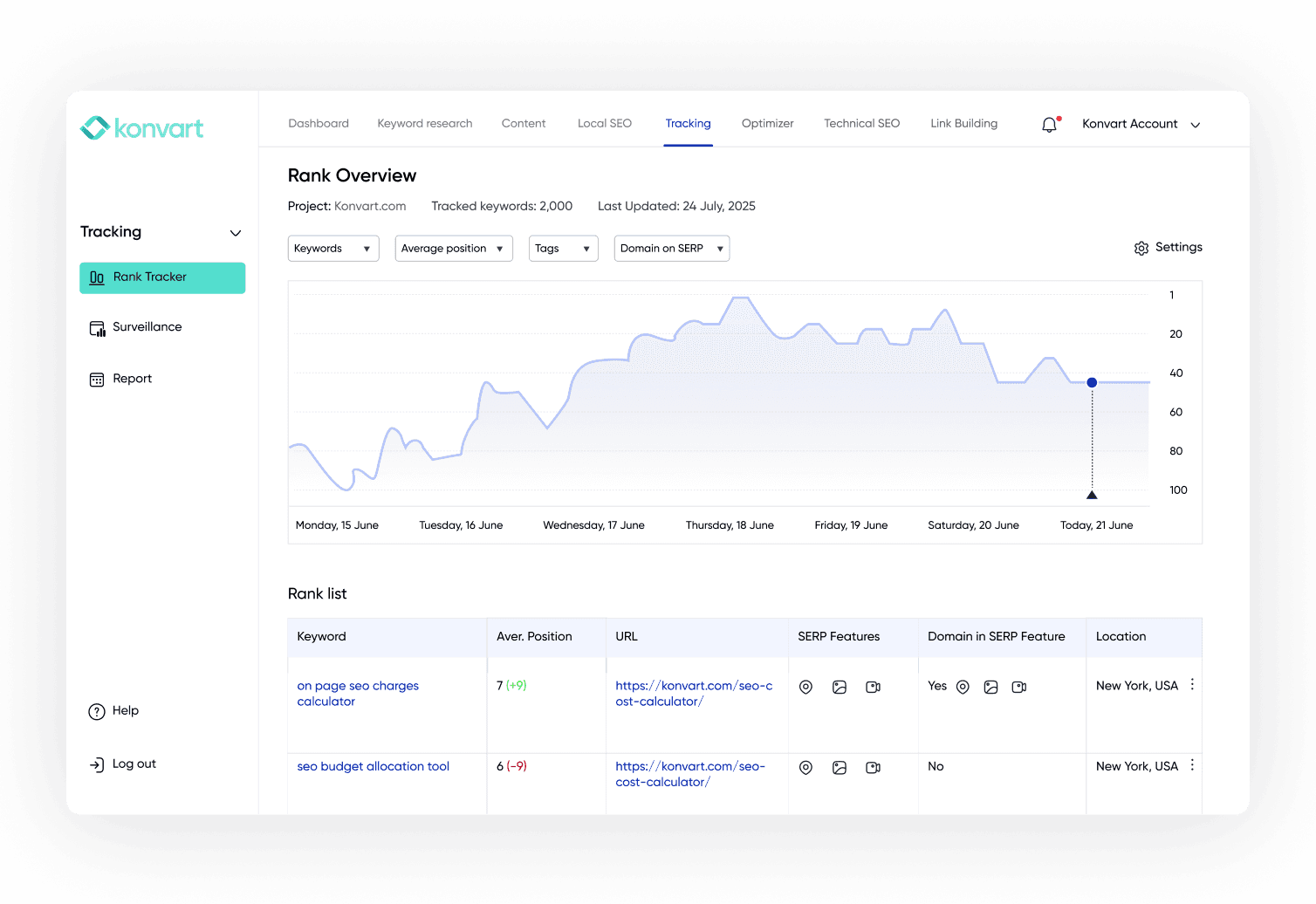Open three-dot menu for first keyword row

click(1192, 685)
